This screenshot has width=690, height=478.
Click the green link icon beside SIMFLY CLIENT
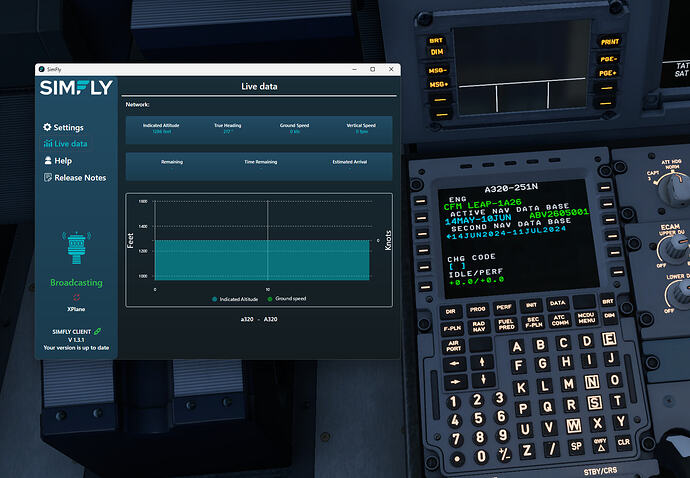(97, 331)
